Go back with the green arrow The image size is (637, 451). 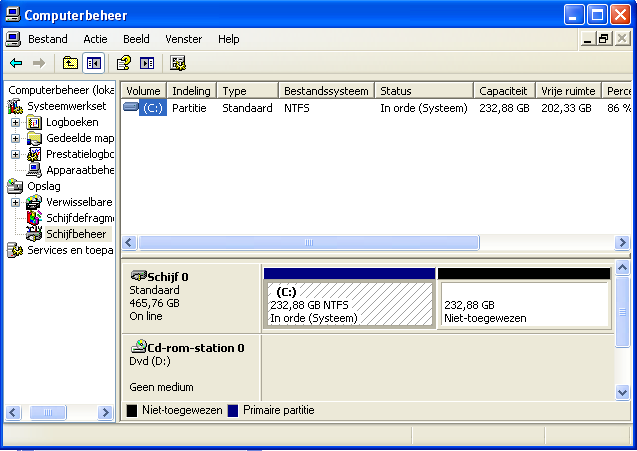16,63
